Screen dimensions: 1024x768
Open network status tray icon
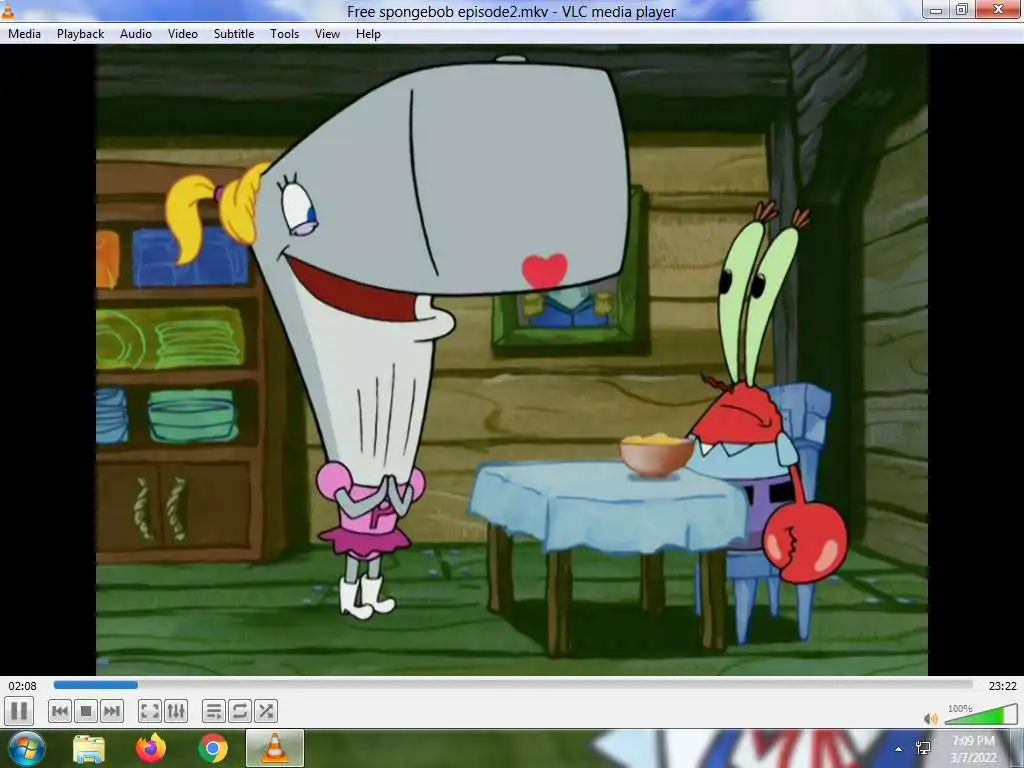point(923,748)
